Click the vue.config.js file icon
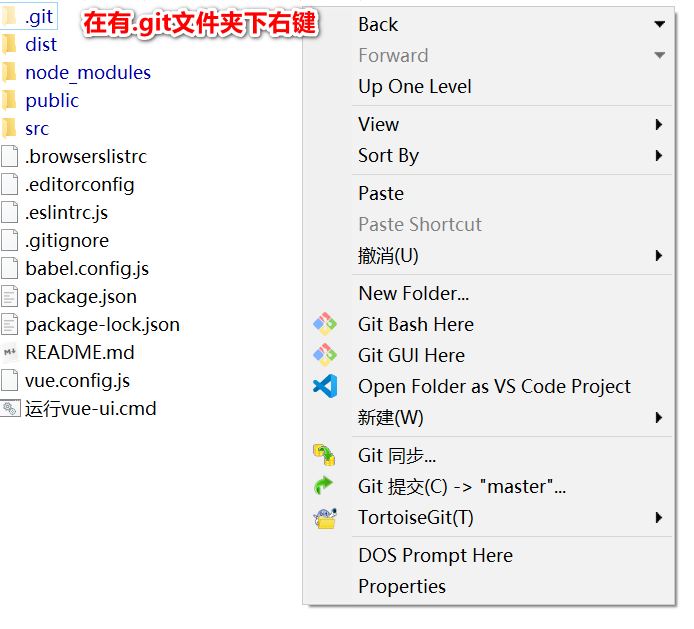Viewport: 694px width, 629px height. coord(10,380)
